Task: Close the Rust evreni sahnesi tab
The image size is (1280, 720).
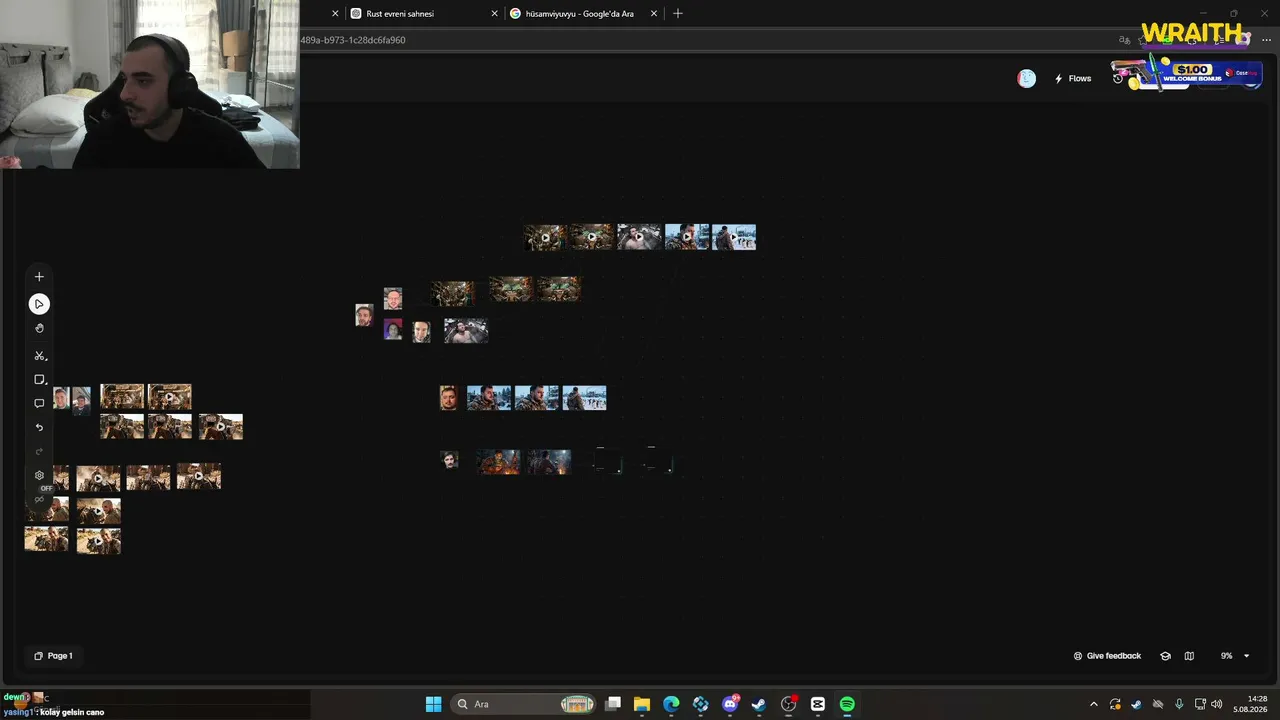Action: (x=494, y=14)
